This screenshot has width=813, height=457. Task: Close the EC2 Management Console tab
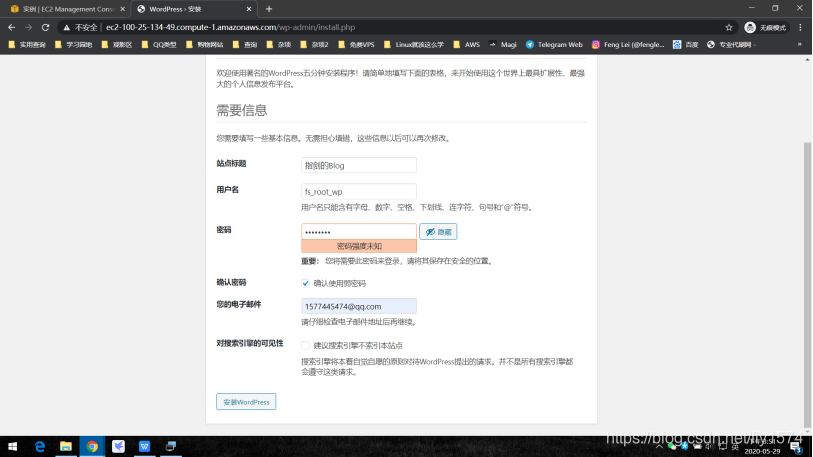122,9
